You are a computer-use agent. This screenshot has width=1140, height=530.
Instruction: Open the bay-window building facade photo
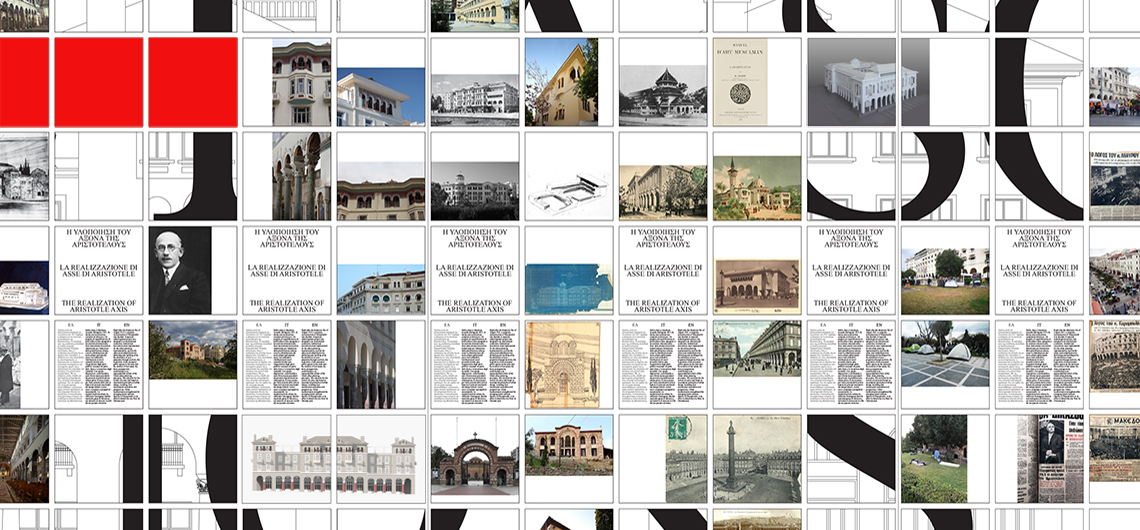[301, 82]
